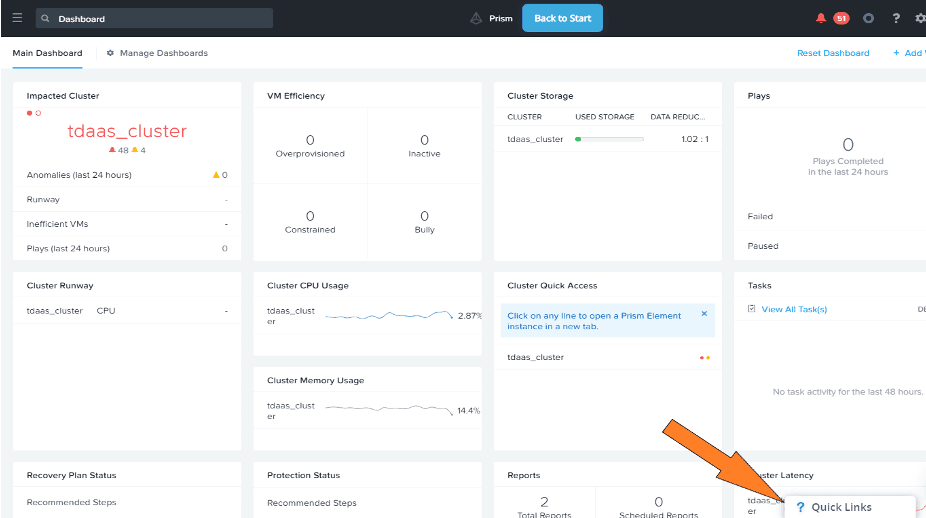Click the search magnifier icon

45,18
